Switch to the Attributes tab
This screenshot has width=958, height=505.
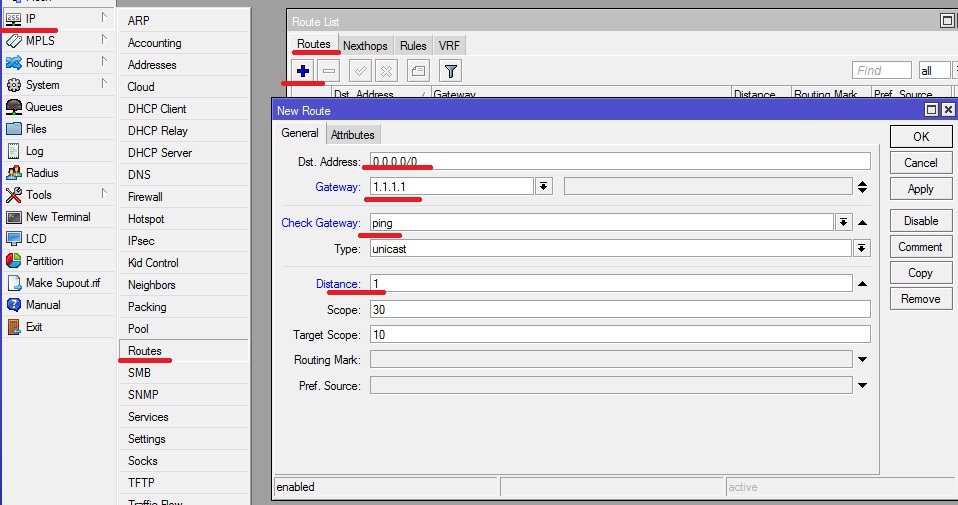tap(352, 135)
